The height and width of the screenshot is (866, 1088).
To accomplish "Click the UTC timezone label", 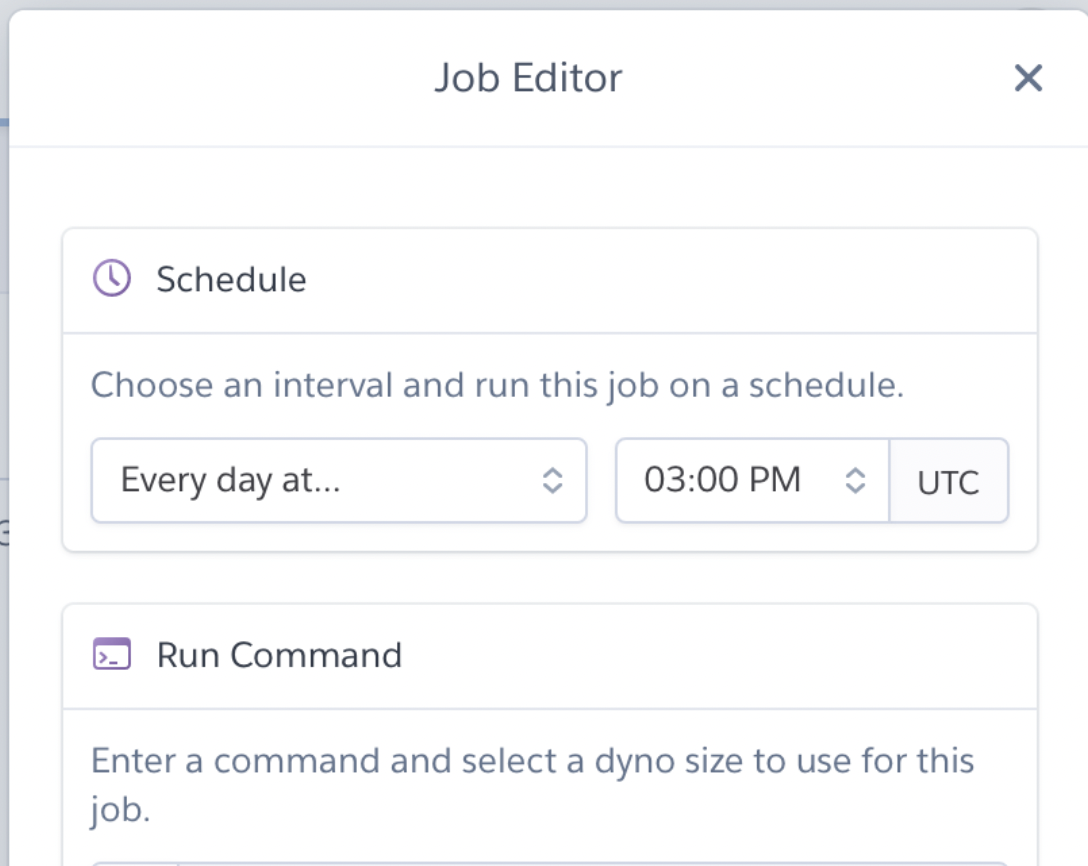I will [948, 482].
